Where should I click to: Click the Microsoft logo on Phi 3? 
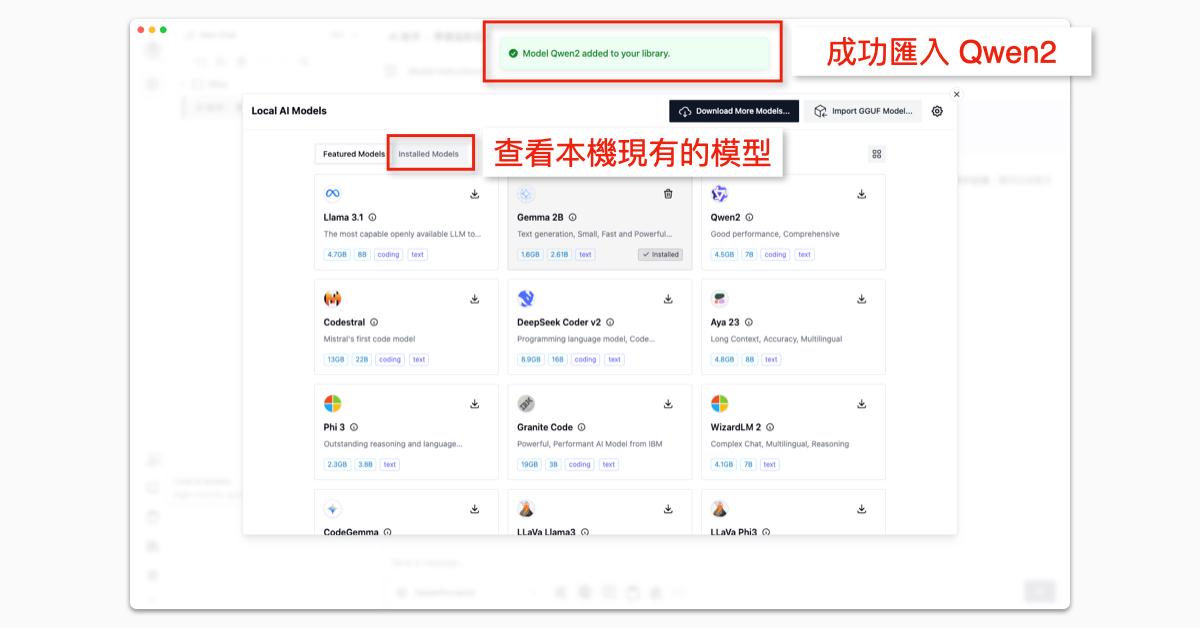pos(333,404)
